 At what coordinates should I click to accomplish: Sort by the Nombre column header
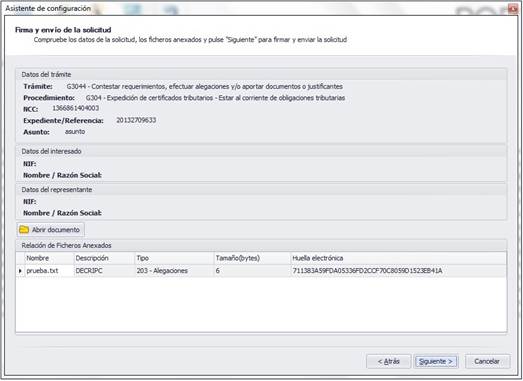point(49,258)
